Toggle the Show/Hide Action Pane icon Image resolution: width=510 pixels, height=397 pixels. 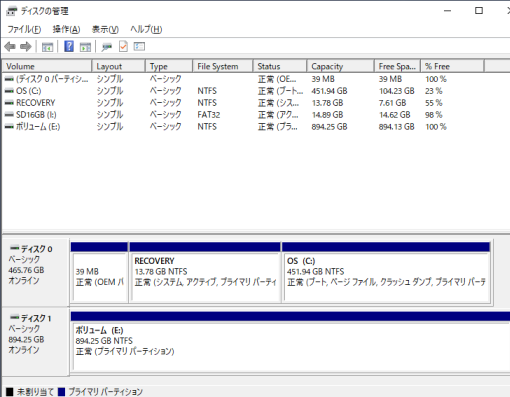(x=85, y=47)
